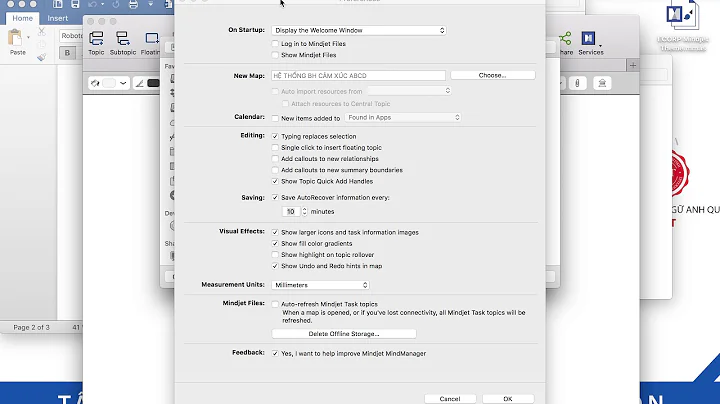Screen dimensions: 720x404
Task: Uncheck Typing replaces selection
Action: click(275, 136)
